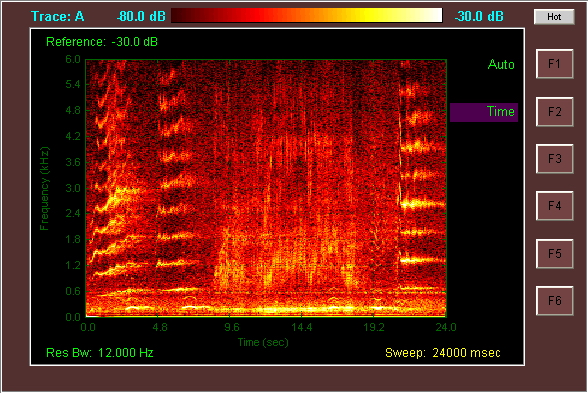Click the Trace: A label

coord(57,16)
